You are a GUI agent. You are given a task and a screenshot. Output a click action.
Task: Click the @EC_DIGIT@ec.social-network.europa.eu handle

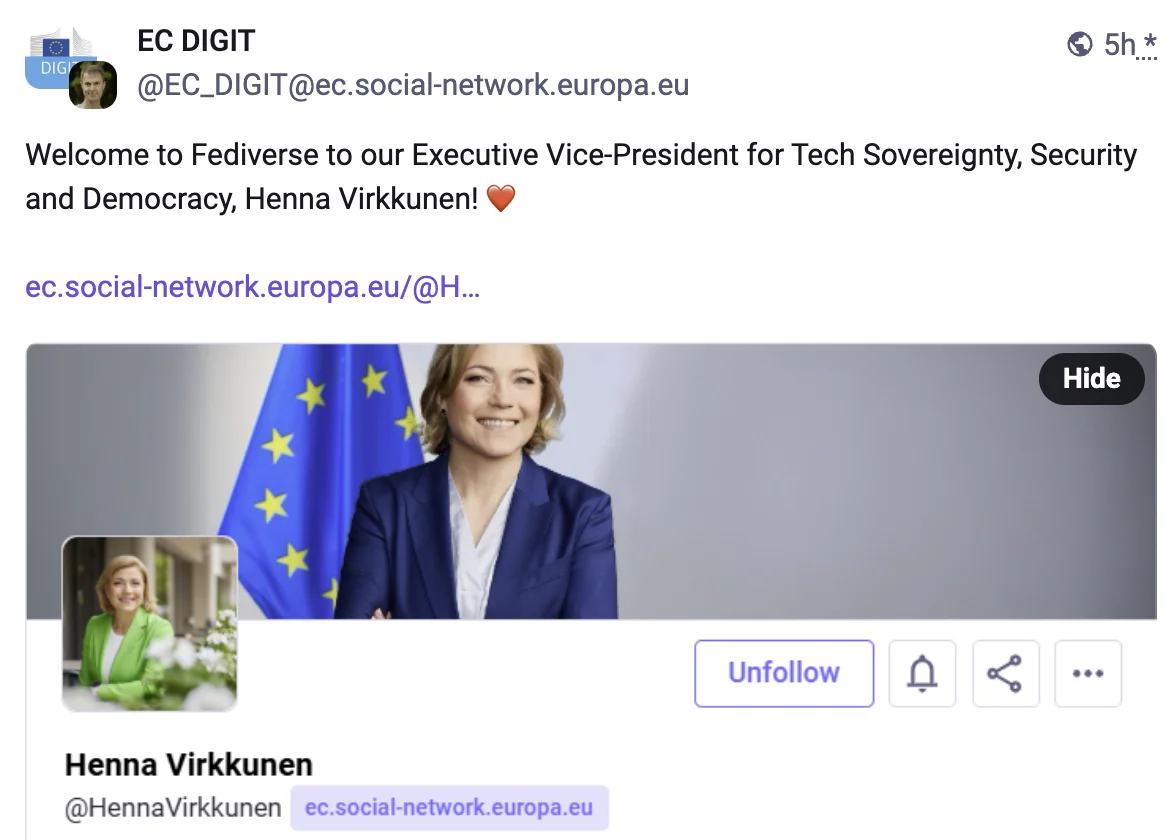(x=412, y=85)
